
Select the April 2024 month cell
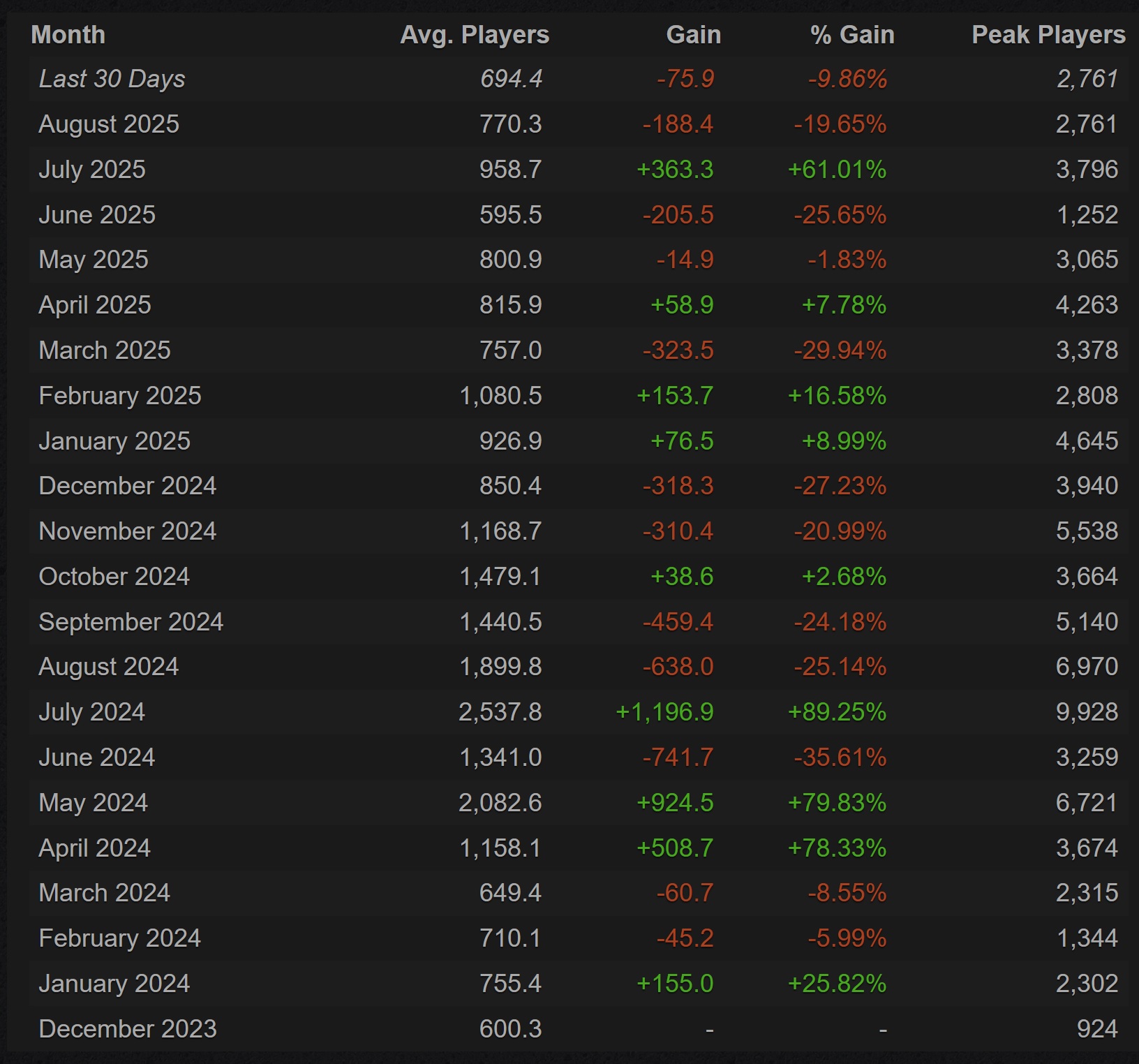pyautogui.click(x=95, y=848)
